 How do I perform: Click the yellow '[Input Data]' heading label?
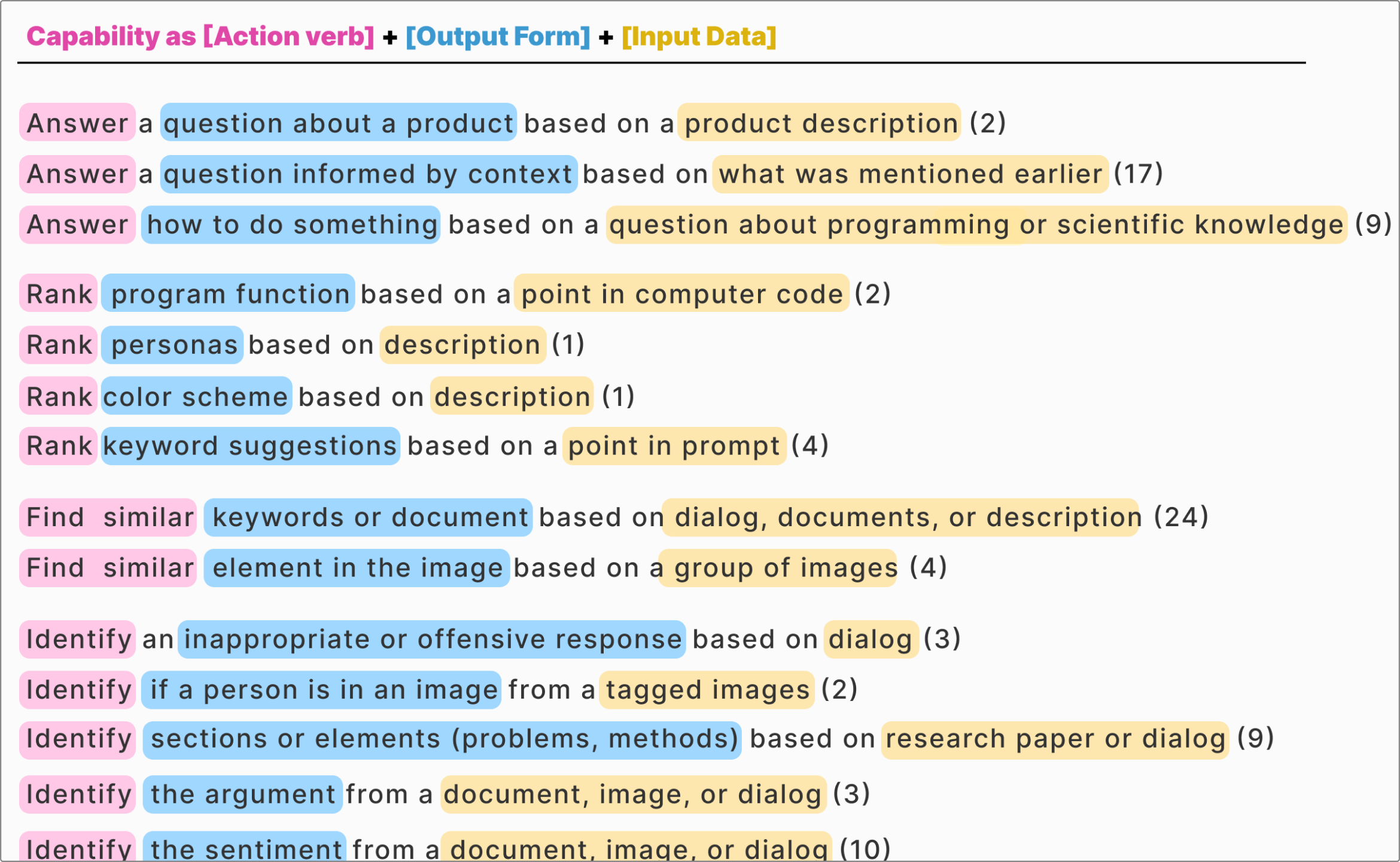pyautogui.click(x=699, y=37)
